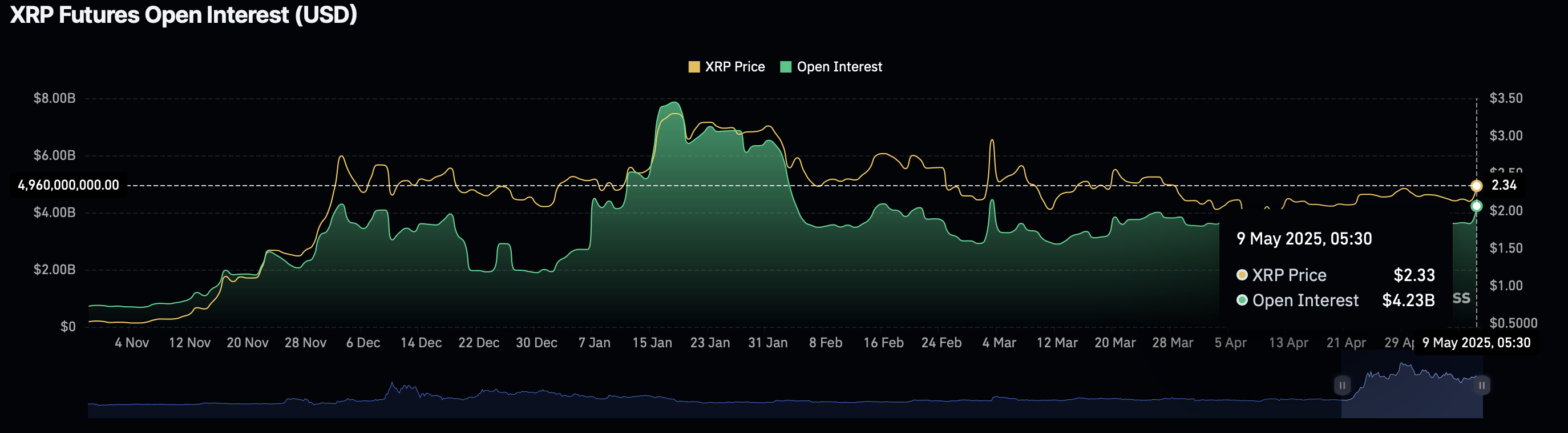
Task: Click the tooltip Open Interest value $4.23B
Action: coord(1409,301)
